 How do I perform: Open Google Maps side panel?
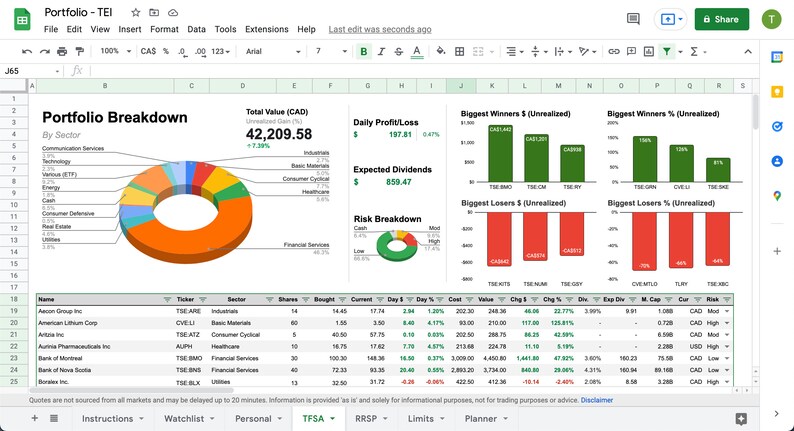(777, 195)
